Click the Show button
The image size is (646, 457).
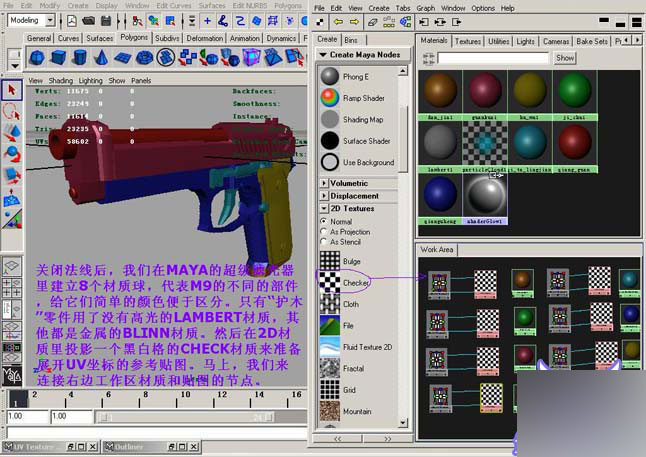(565, 58)
